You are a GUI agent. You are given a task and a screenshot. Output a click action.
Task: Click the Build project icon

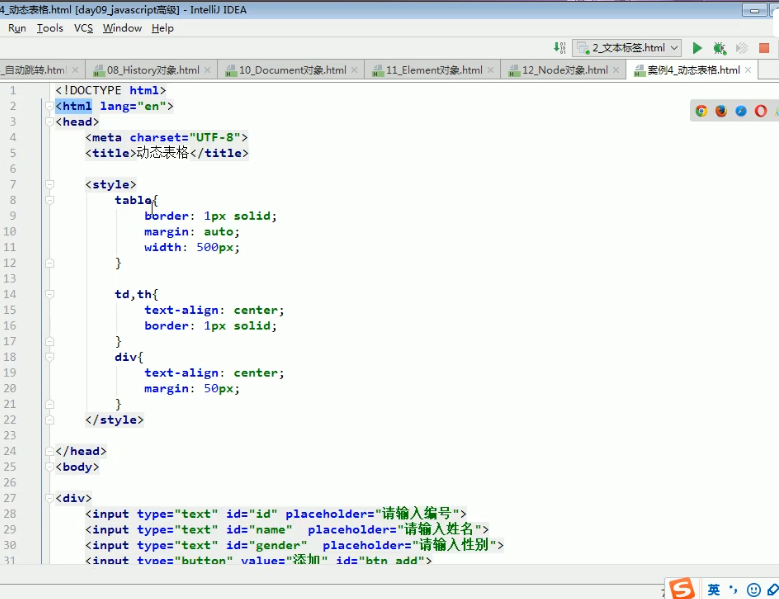pos(559,48)
